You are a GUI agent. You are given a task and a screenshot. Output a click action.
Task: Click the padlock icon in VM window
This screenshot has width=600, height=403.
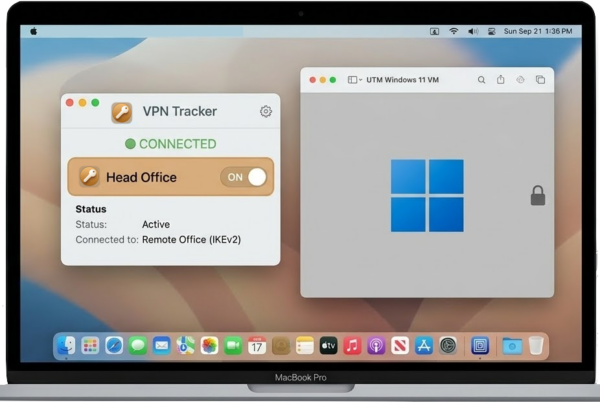click(537, 196)
